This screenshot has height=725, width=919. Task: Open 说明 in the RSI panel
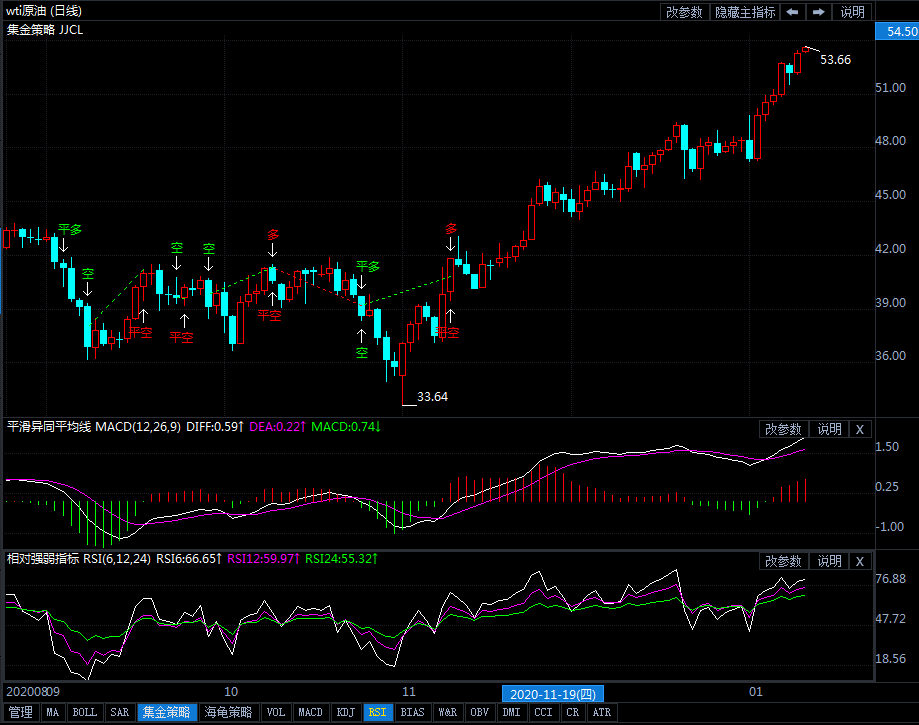(x=829, y=561)
